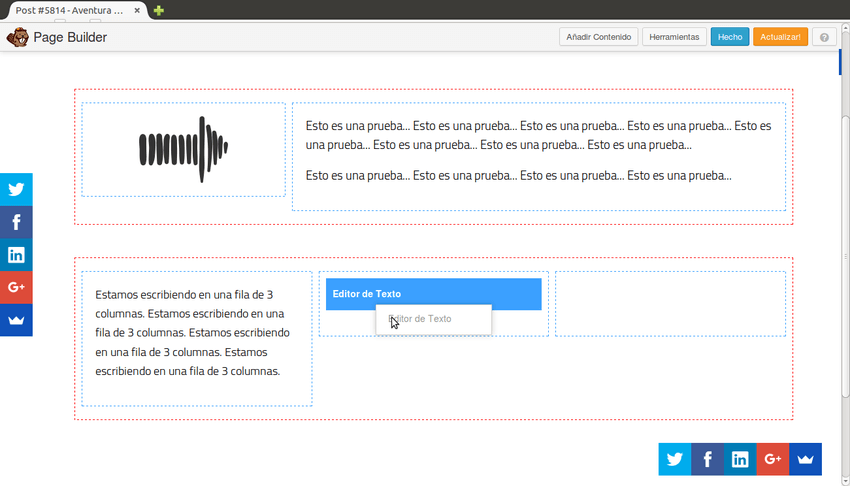Image resolution: width=850 pixels, height=486 pixels.
Task: Click the crown icon in left sidebar
Action: pyautogui.click(x=16, y=320)
